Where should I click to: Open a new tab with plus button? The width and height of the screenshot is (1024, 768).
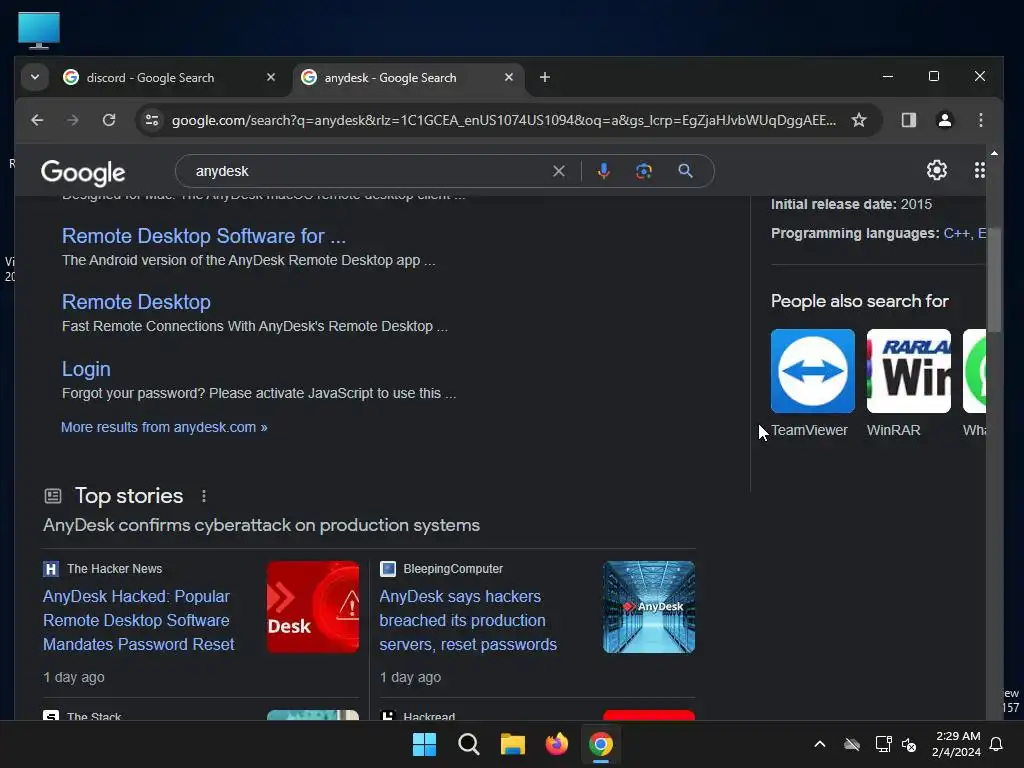point(545,77)
